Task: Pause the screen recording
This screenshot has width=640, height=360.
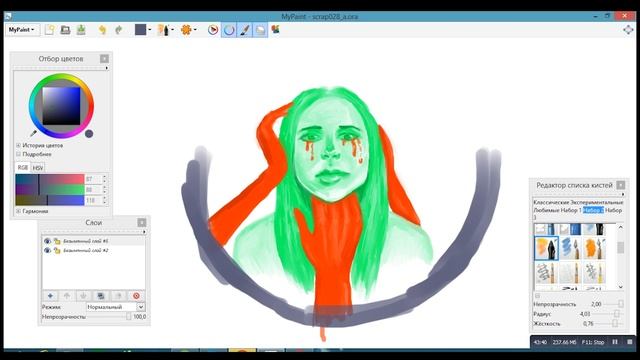Action: click(x=615, y=342)
